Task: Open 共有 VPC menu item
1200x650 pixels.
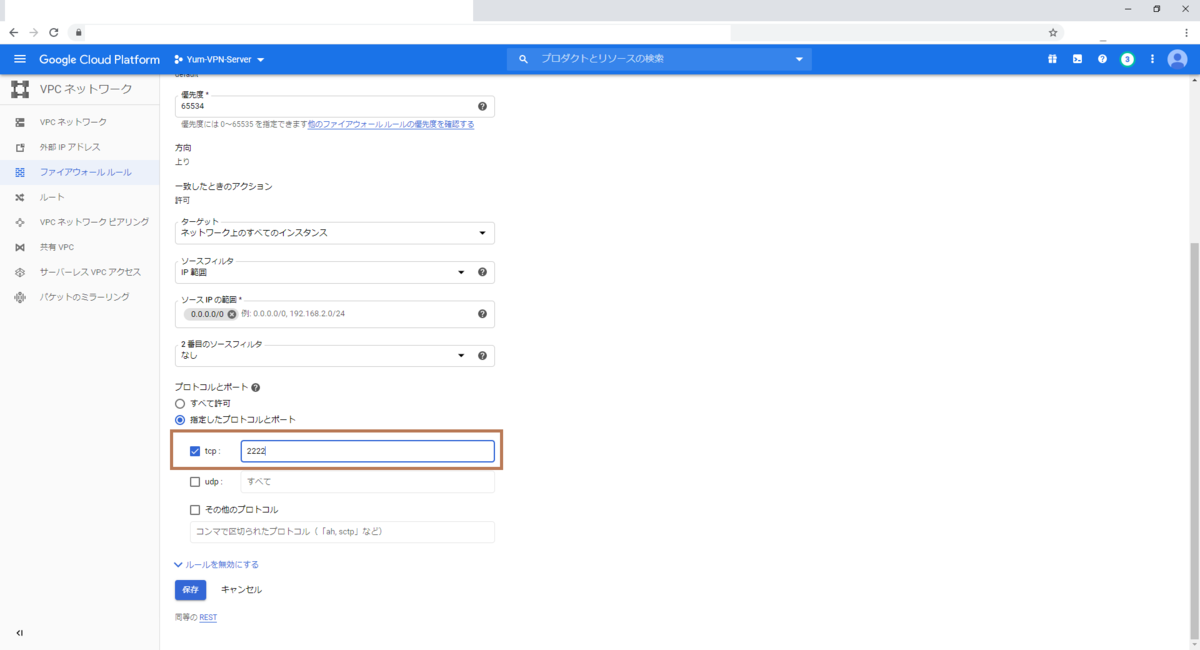Action: point(57,247)
